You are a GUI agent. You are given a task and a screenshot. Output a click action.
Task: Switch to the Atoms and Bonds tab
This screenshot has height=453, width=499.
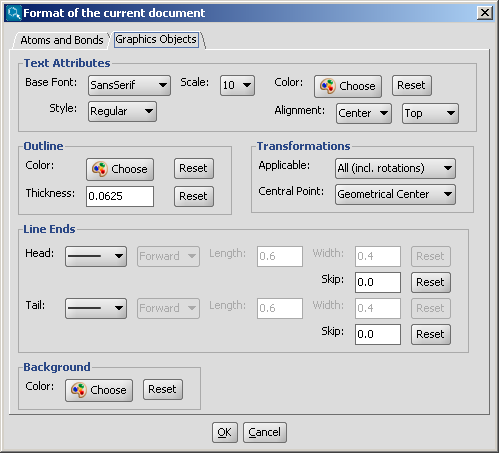click(62, 40)
